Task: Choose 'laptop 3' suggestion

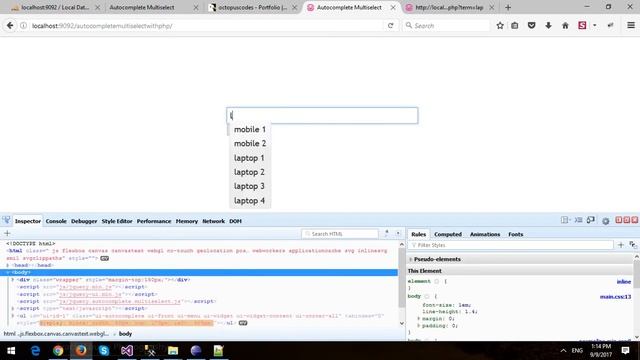Action: click(x=250, y=186)
